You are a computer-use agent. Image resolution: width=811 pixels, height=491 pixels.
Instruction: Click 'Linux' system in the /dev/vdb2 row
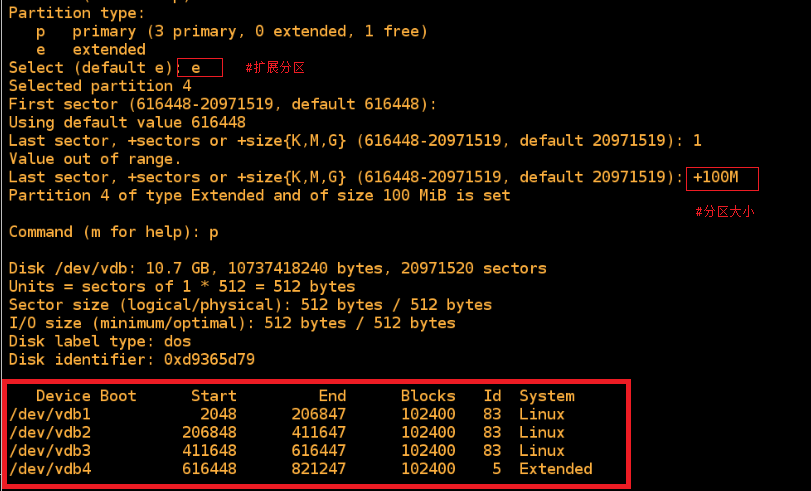click(542, 433)
